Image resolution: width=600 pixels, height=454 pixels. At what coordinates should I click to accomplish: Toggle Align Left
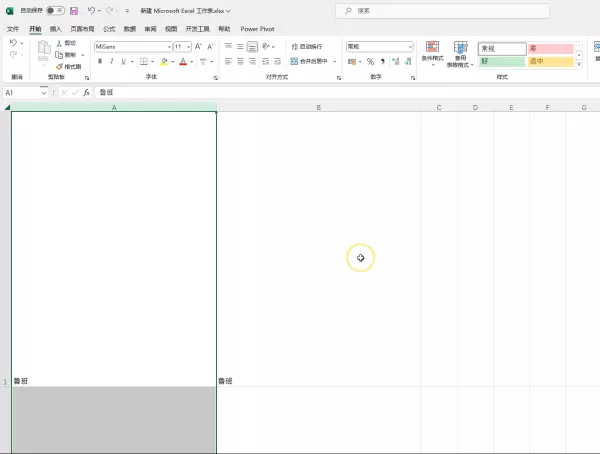click(228, 61)
